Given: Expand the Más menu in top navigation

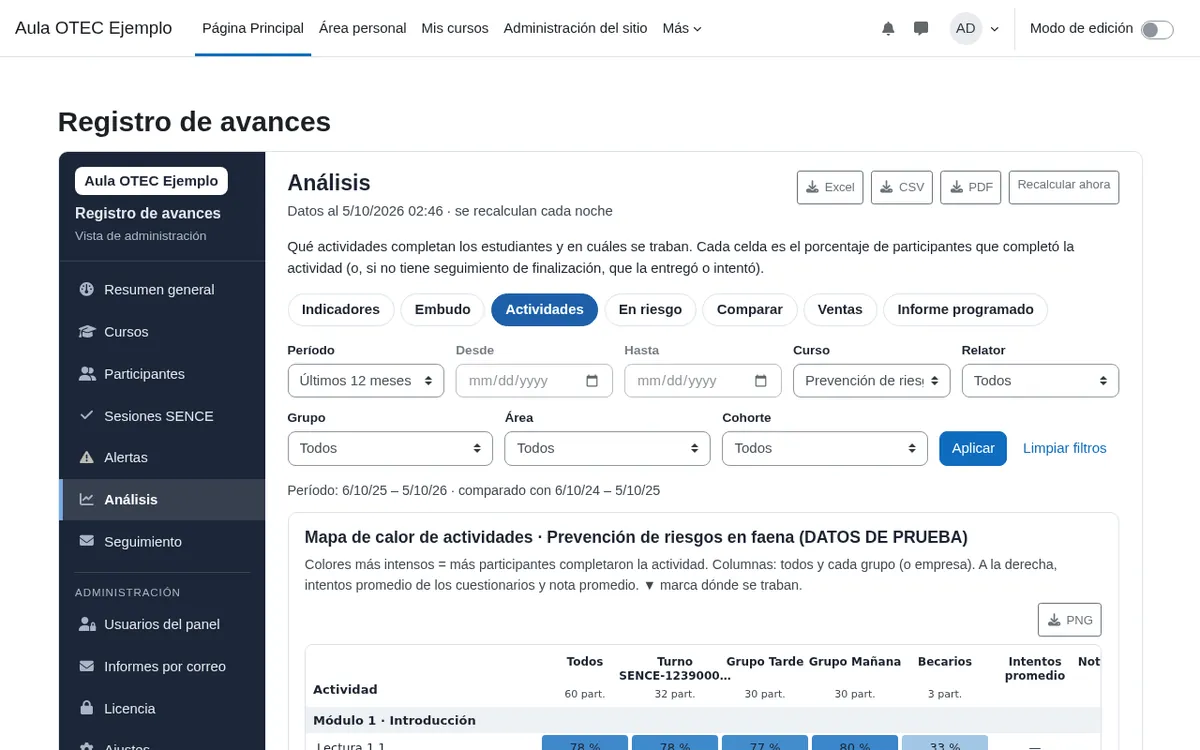Looking at the screenshot, I should [x=682, y=28].
